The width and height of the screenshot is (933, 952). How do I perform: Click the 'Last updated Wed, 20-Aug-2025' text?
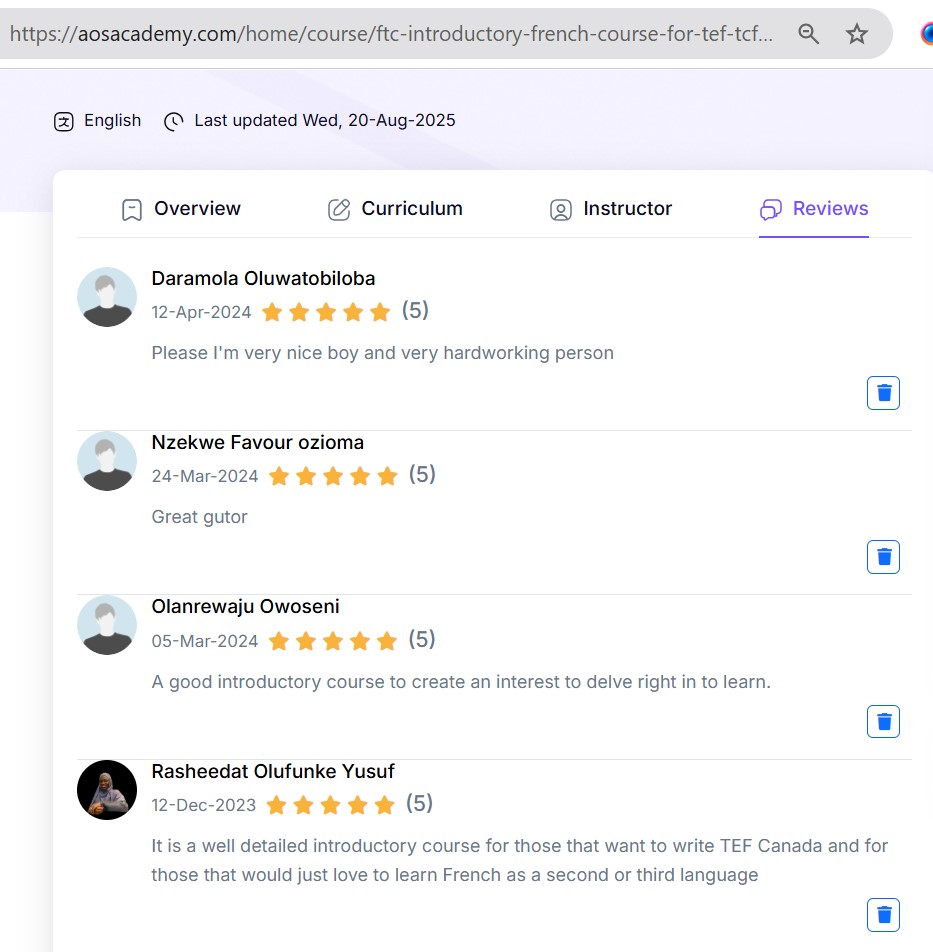[325, 120]
